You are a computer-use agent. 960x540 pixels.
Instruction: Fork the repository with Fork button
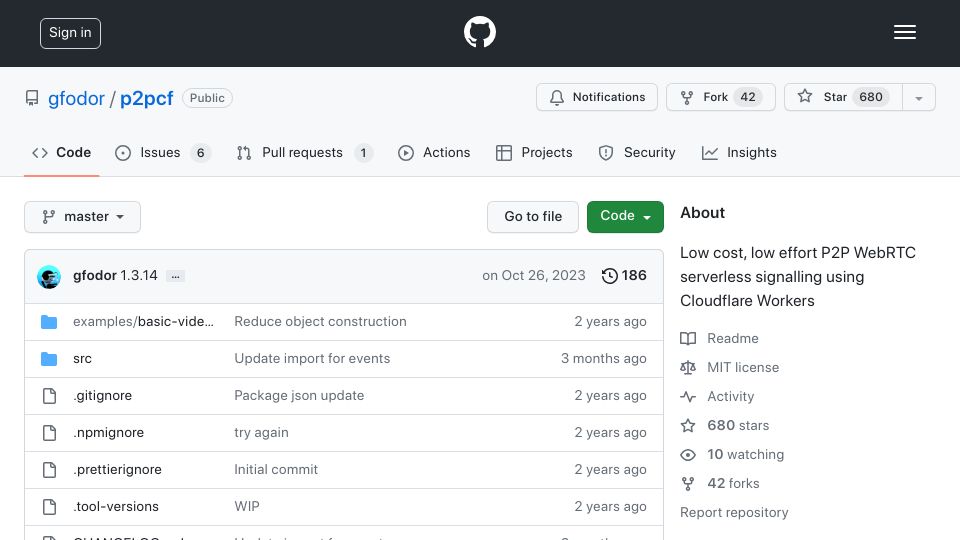tap(721, 97)
